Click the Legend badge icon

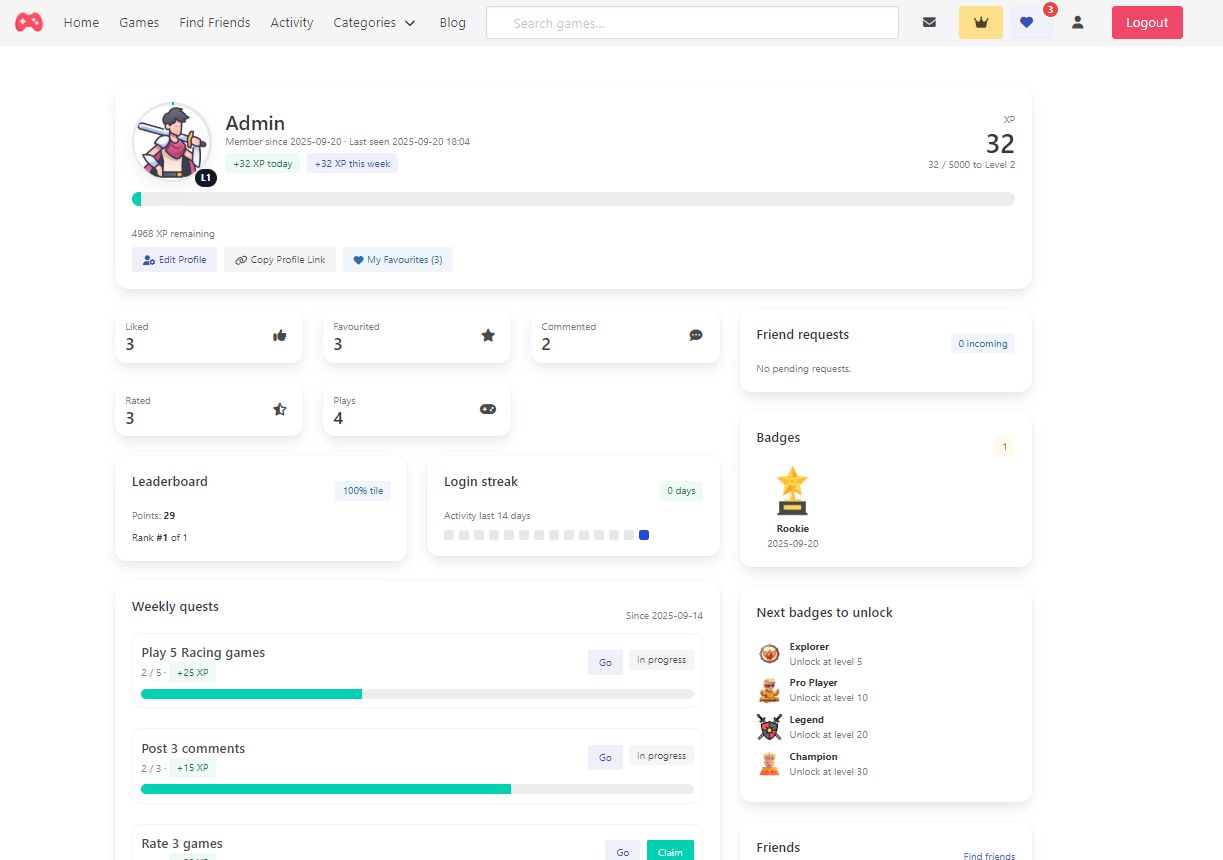click(769, 727)
